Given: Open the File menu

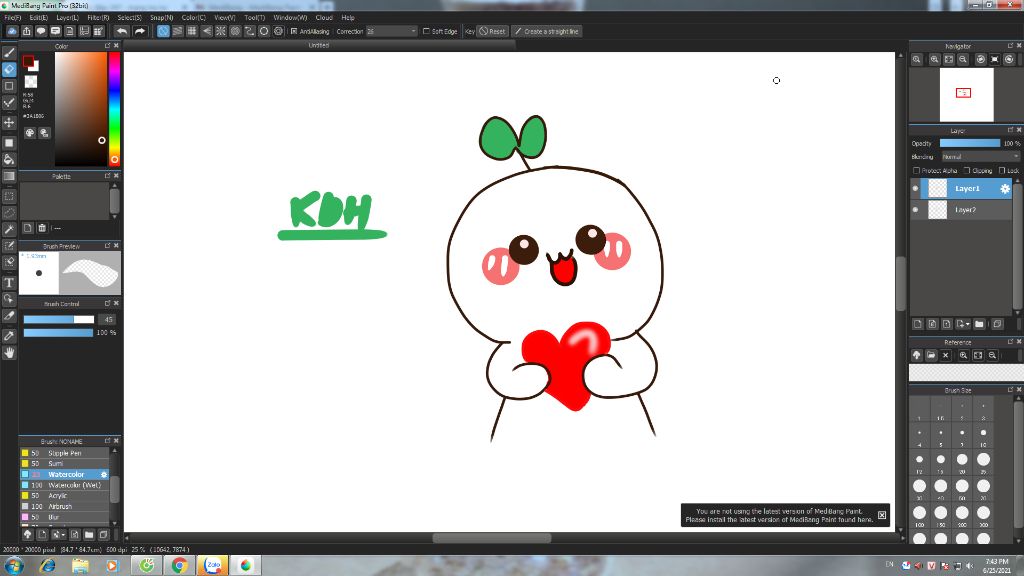Looking at the screenshot, I should point(12,18).
